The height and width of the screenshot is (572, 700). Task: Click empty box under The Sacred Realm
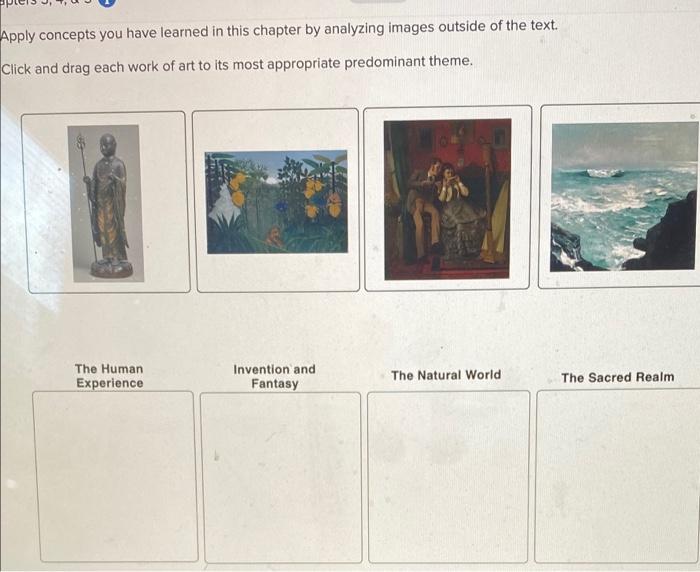point(618,476)
